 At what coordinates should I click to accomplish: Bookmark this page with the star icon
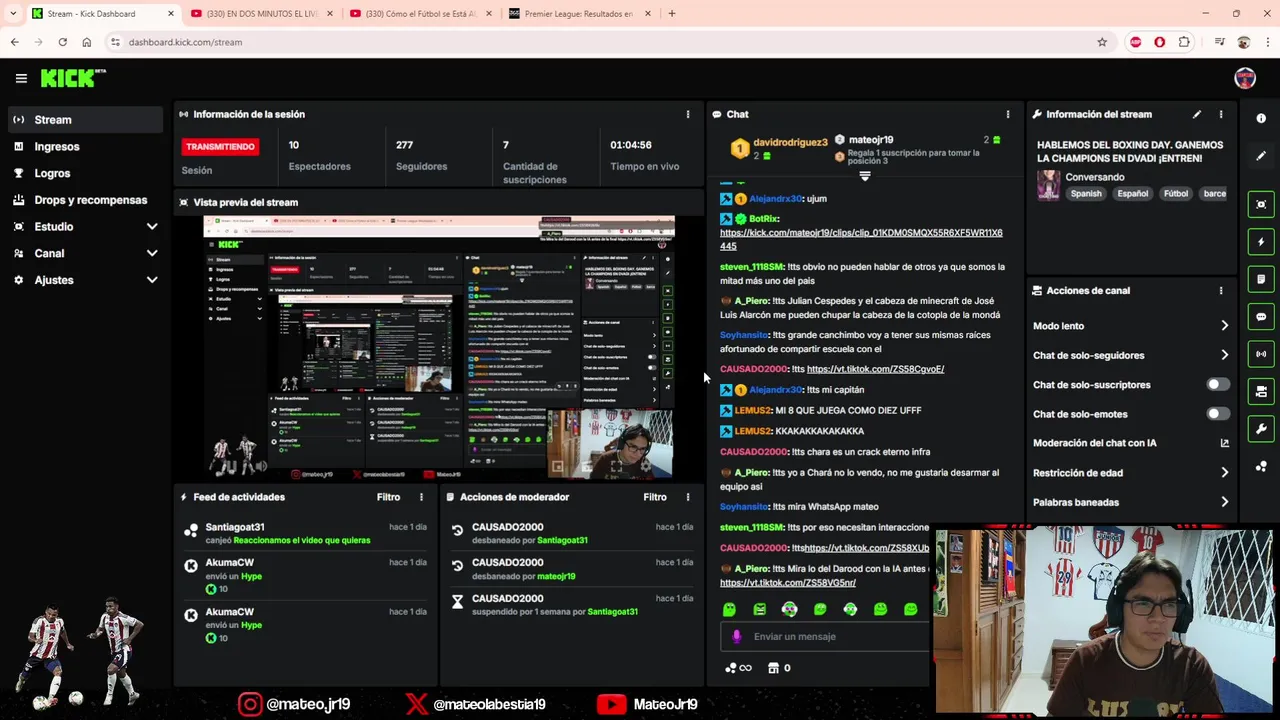click(x=1102, y=42)
